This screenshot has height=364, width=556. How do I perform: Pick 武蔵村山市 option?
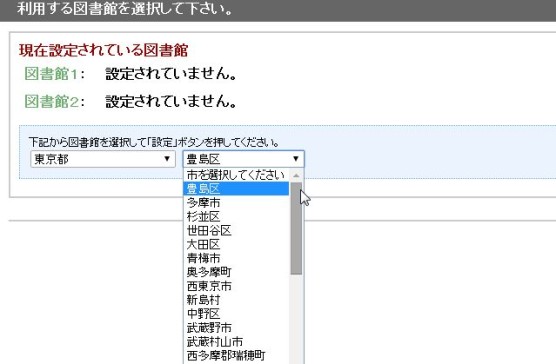tap(236, 342)
